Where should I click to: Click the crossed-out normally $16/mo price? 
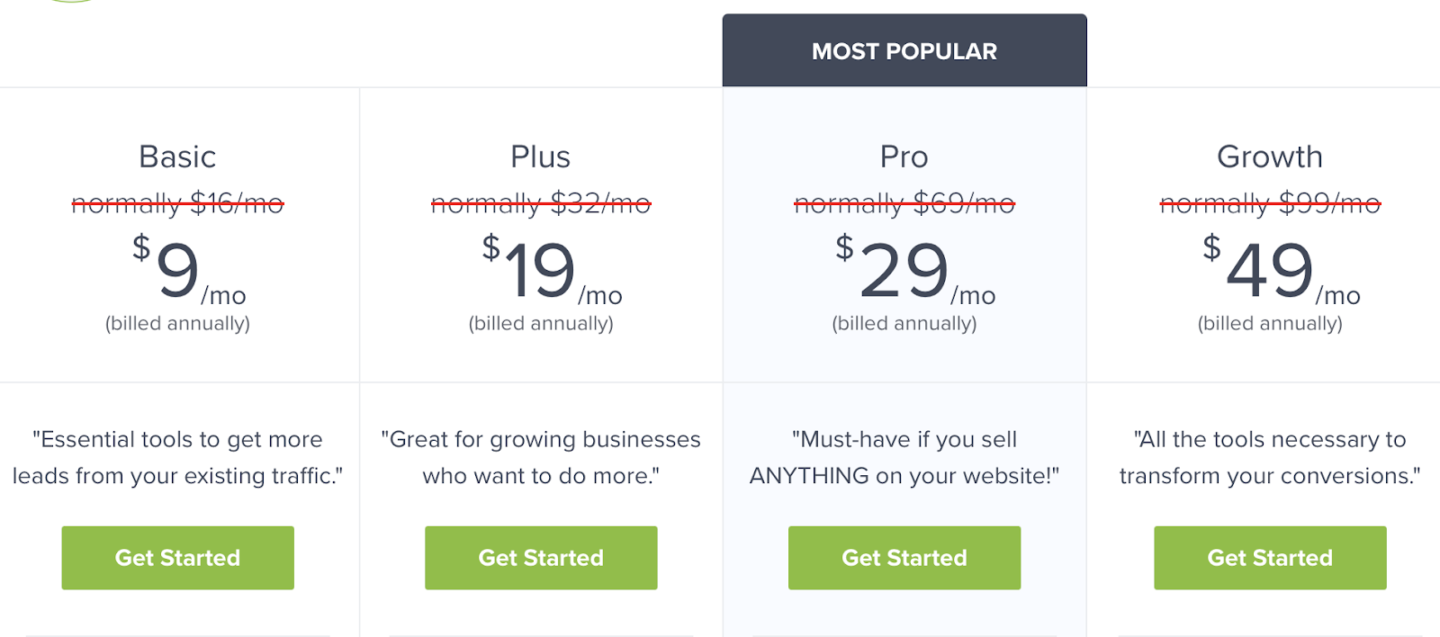click(x=177, y=203)
